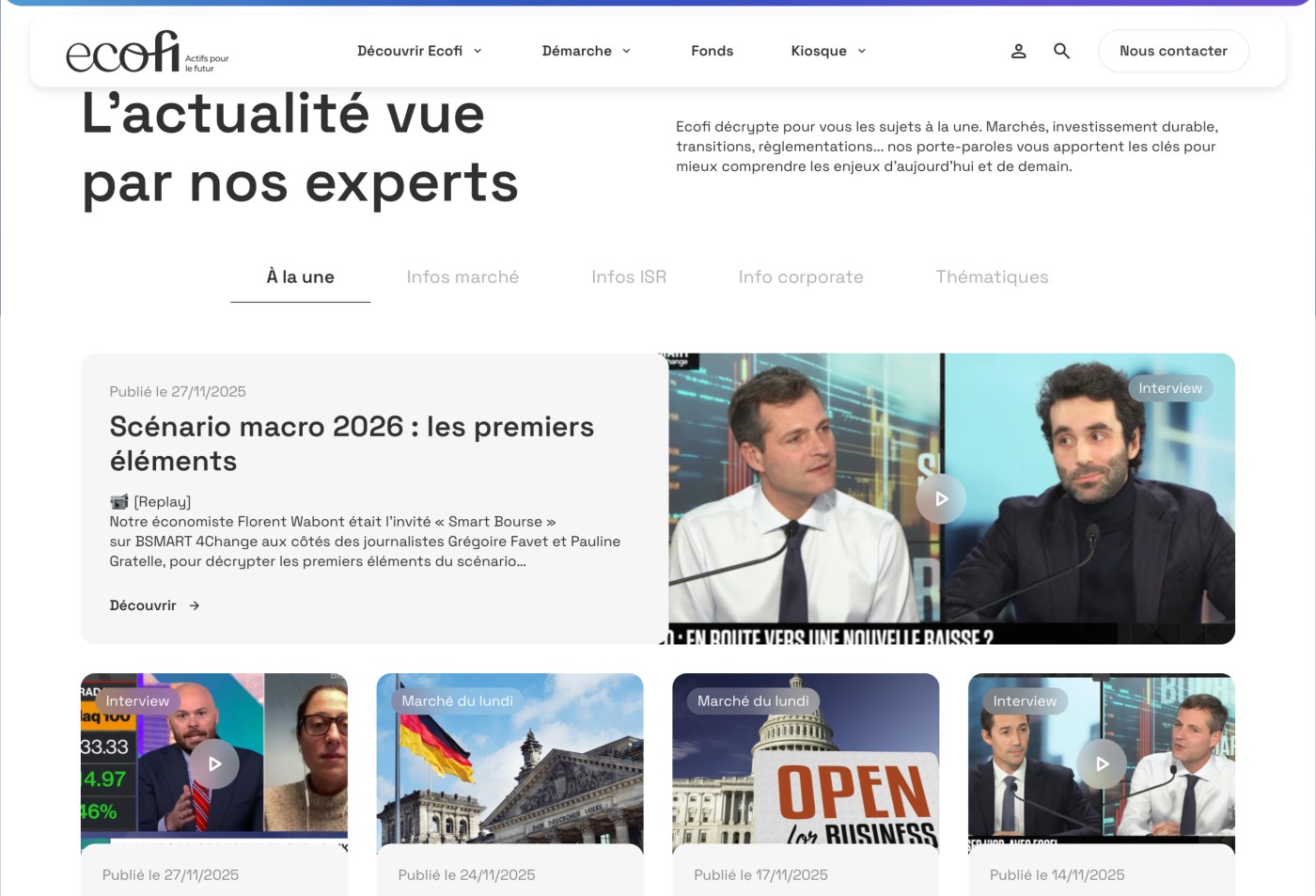Expand the Découvrir Ecofi dropdown
This screenshot has height=896, width=1316.
419,51
